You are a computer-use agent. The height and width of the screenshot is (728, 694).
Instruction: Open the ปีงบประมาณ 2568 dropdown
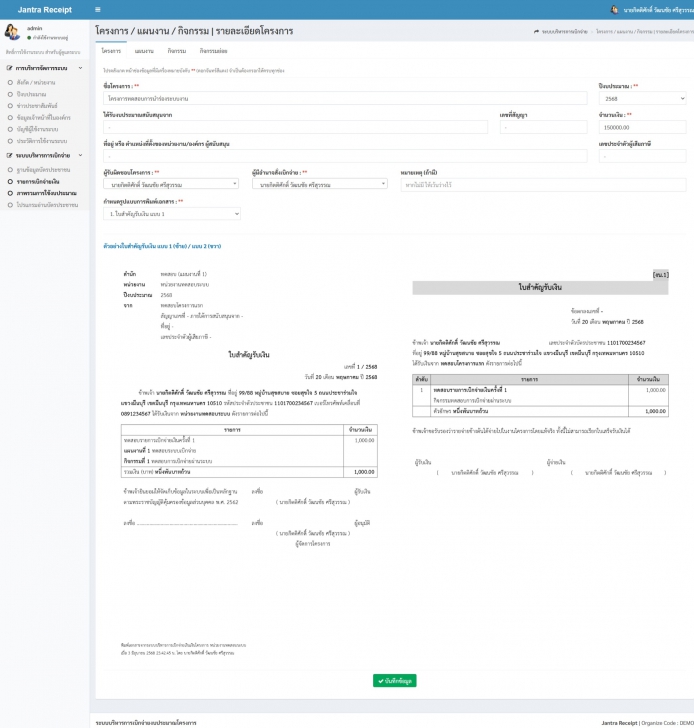[x=642, y=98]
